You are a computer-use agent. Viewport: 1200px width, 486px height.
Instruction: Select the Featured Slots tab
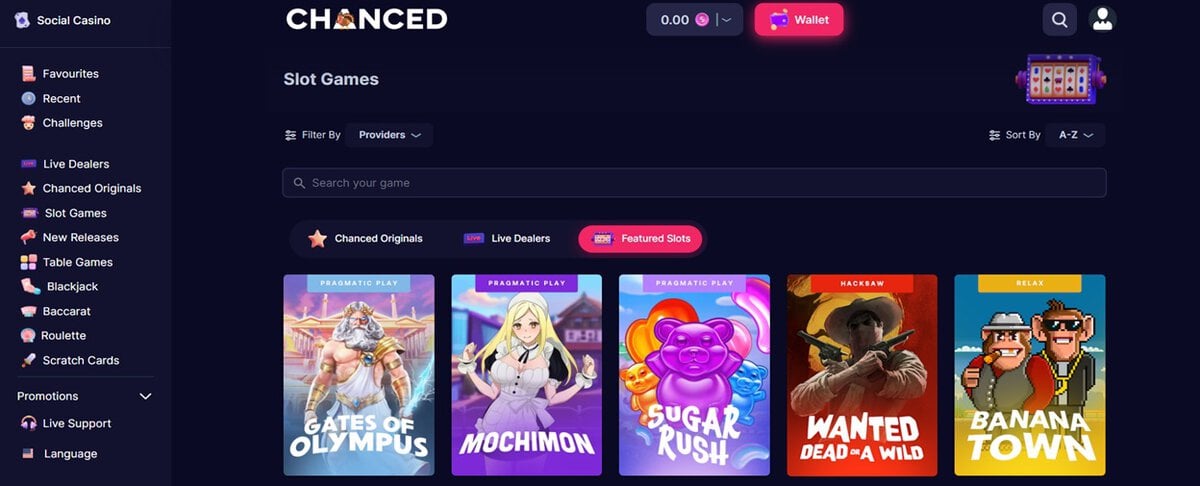click(641, 239)
